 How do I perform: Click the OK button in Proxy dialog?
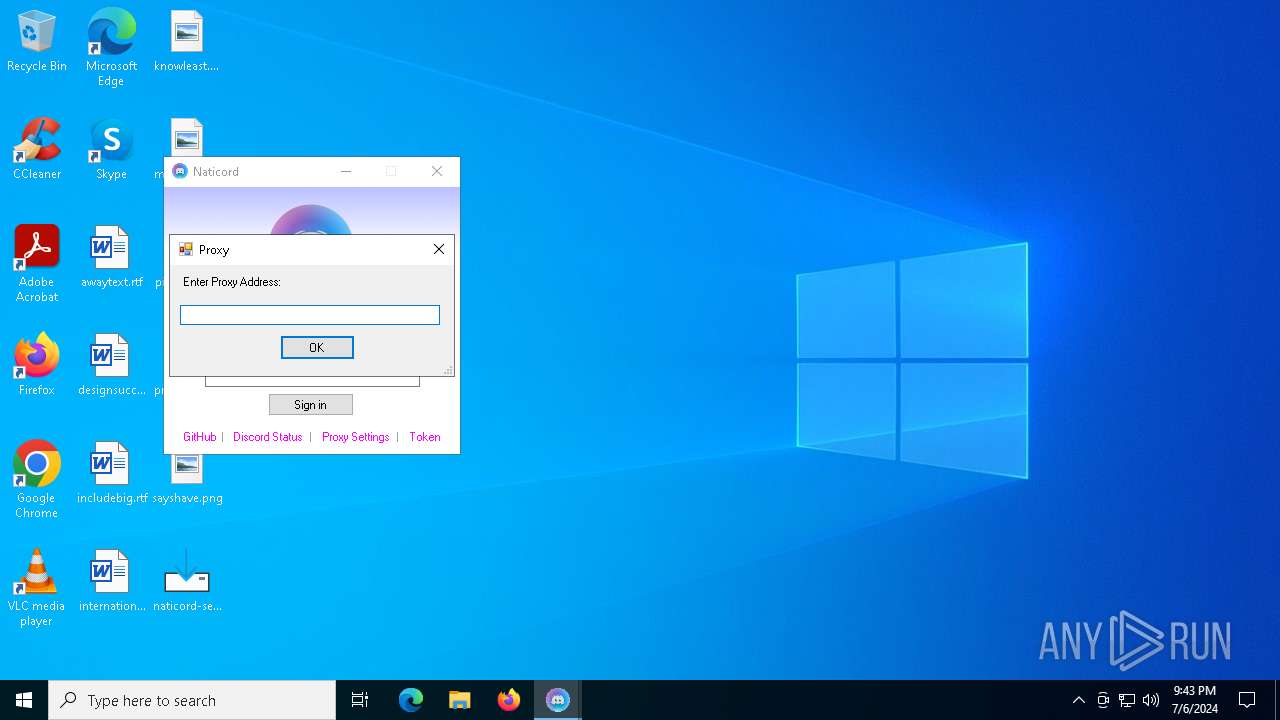tap(317, 347)
